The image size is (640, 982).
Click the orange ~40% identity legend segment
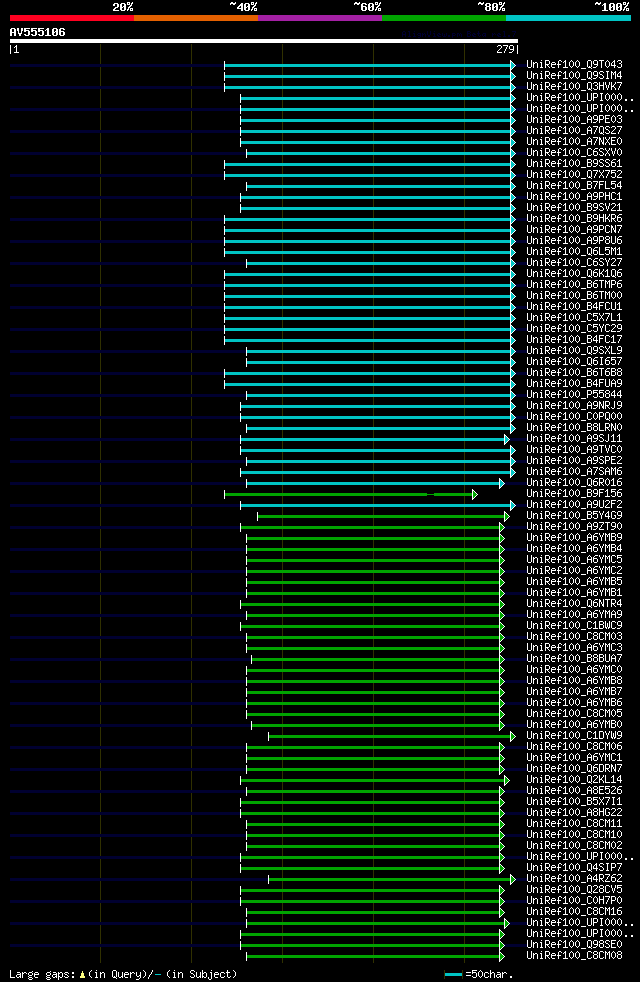point(196,18)
